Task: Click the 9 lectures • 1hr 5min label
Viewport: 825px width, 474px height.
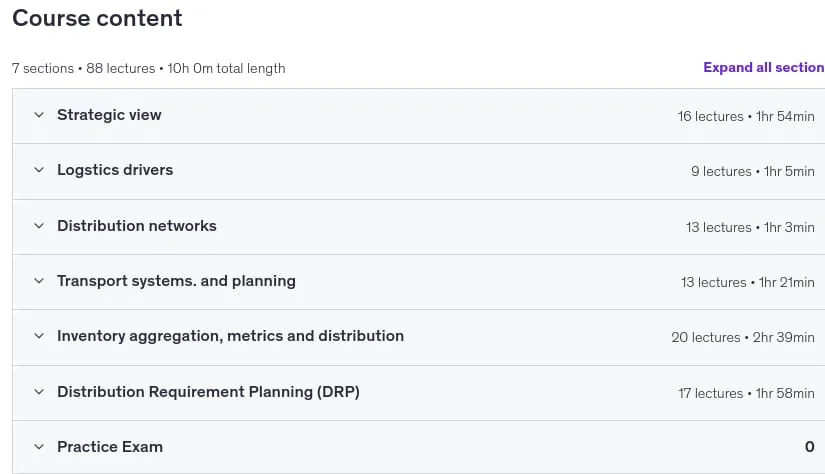Action: (x=753, y=172)
